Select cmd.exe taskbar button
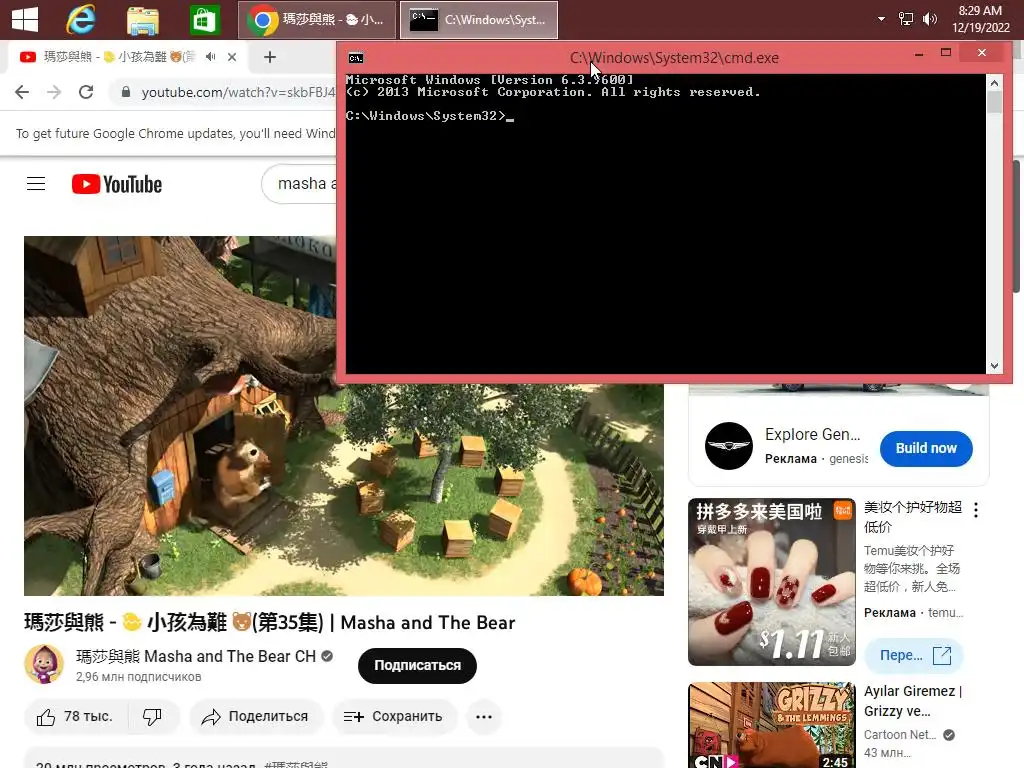The width and height of the screenshot is (1024, 768). [479, 20]
